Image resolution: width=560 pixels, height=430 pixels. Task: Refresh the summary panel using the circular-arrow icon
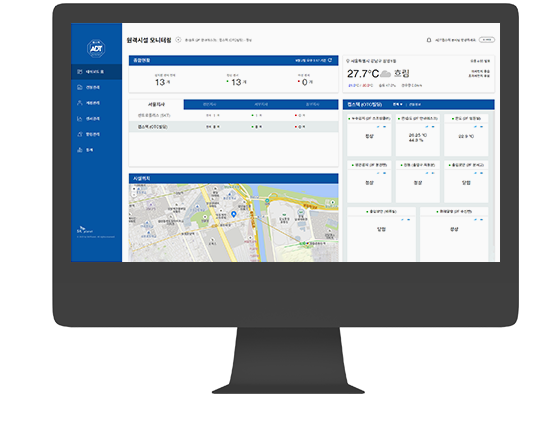330,60
